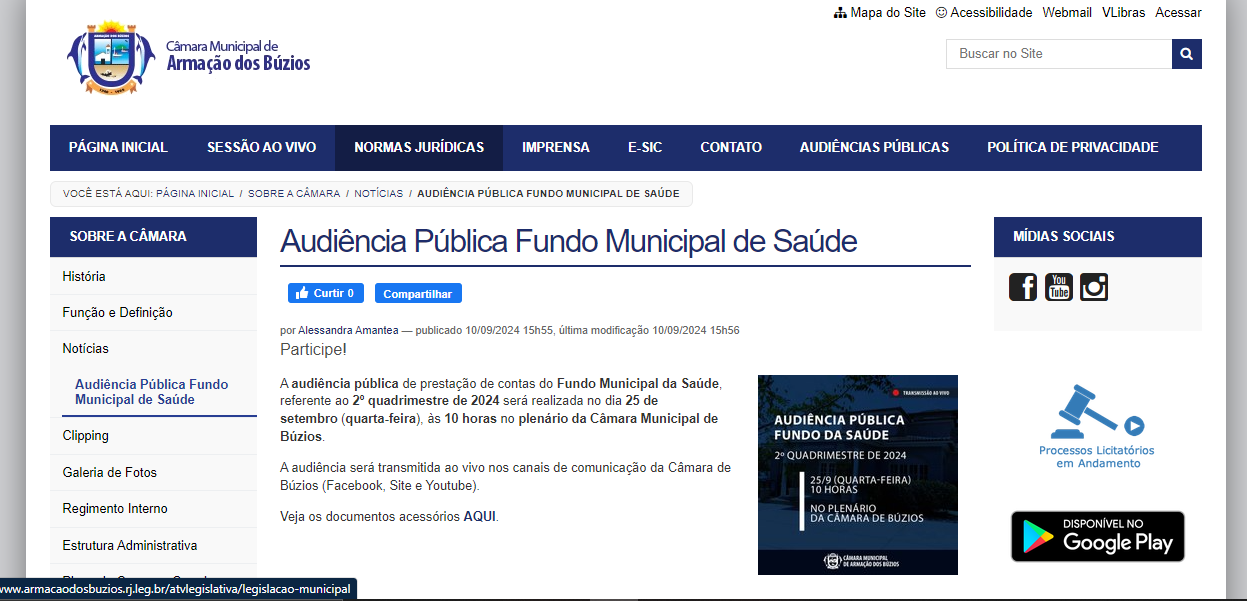Image resolution: width=1247 pixels, height=601 pixels.
Task: Open the Normas Jurídicas menu item
Action: [x=418, y=147]
